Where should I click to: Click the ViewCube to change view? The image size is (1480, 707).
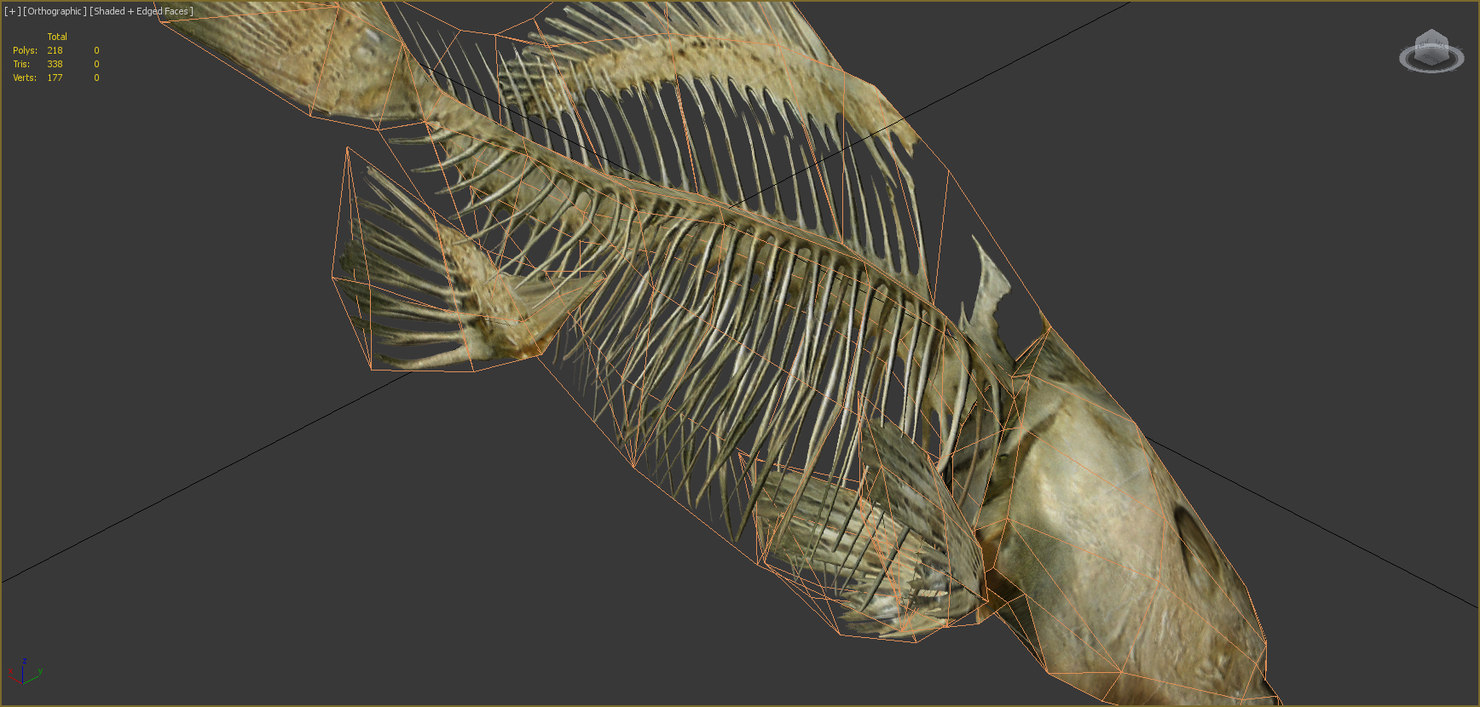point(1432,46)
